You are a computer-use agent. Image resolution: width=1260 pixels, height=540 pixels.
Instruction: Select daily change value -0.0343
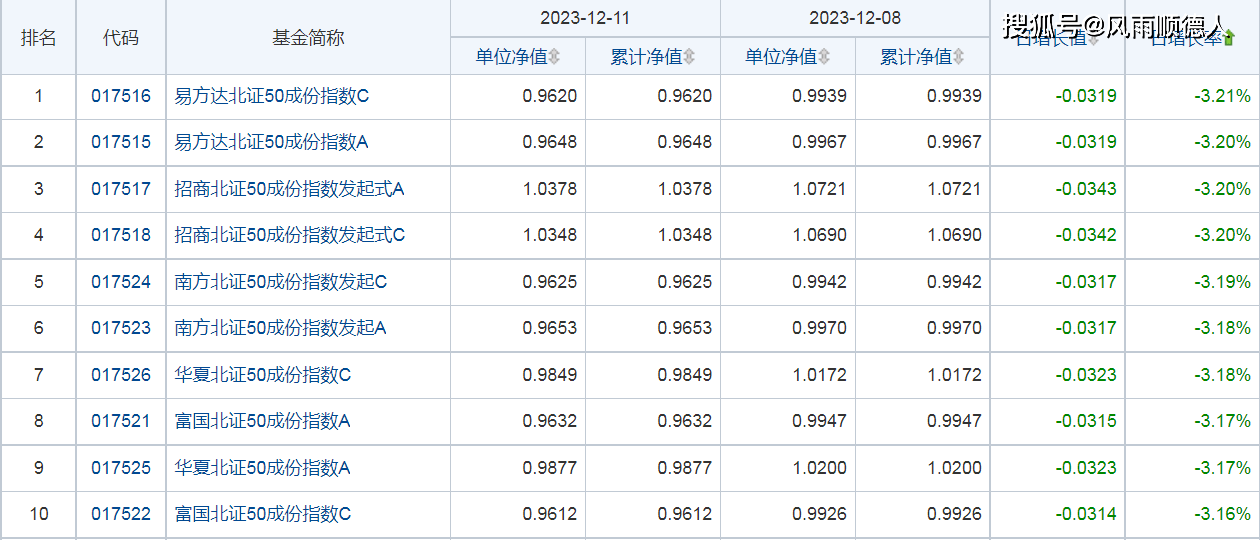tap(1086, 189)
